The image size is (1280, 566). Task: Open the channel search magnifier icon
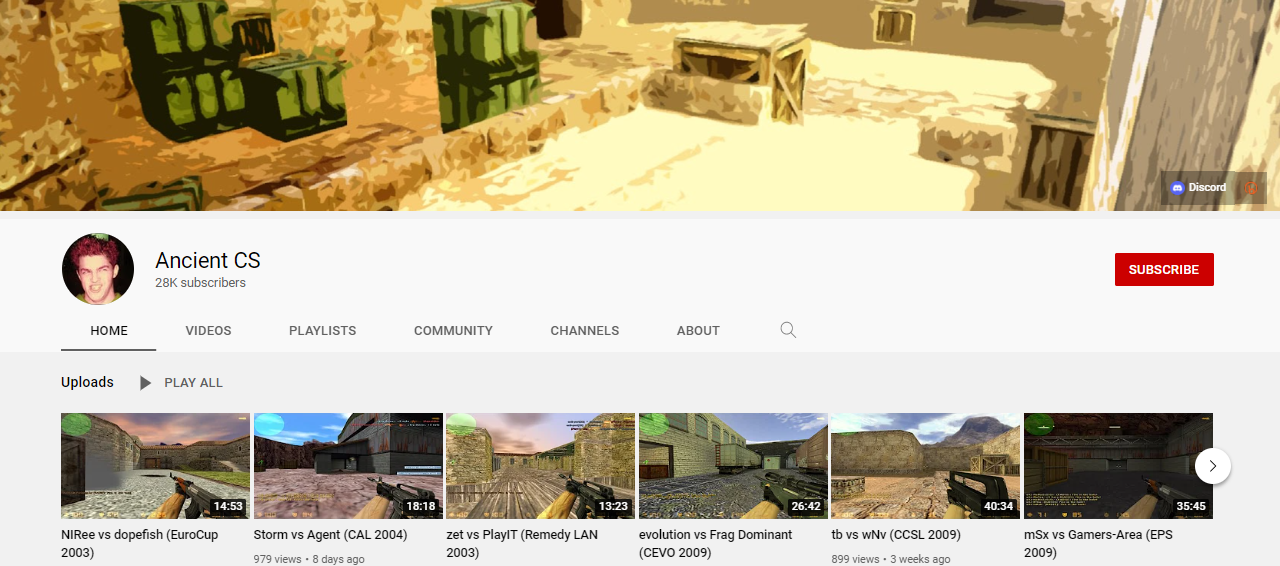click(788, 330)
